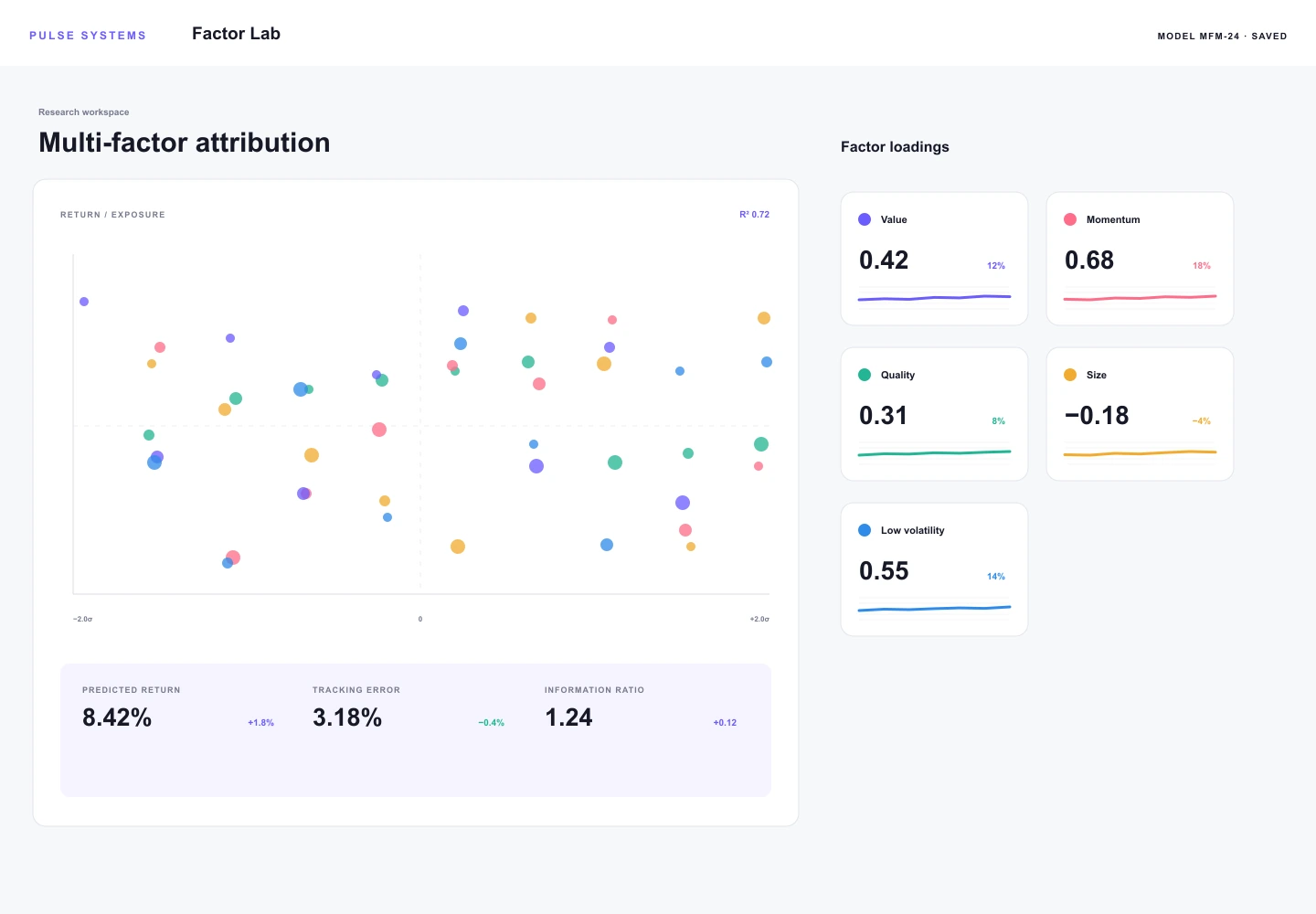Screen dimensions: 1316x914
Task: Click the Factor loadings heading
Action: (895, 147)
